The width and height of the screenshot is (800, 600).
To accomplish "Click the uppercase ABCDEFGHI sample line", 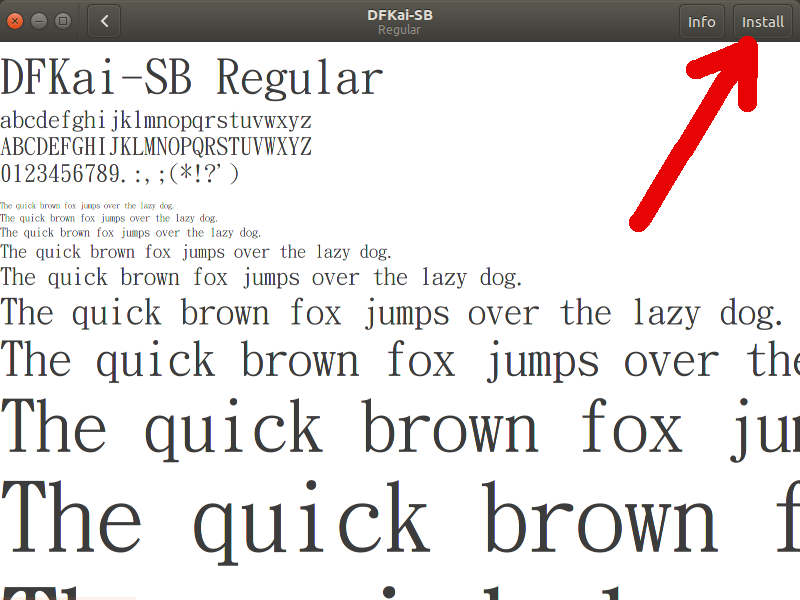I will [156, 147].
